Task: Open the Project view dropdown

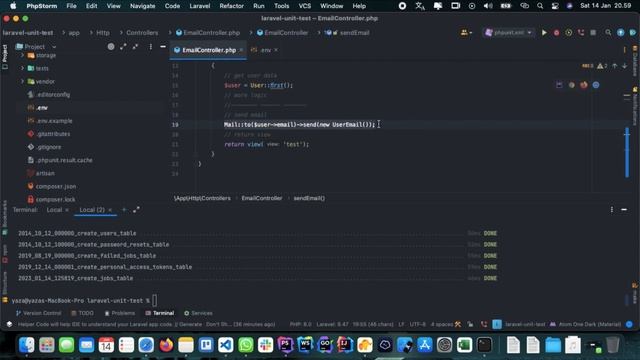Action: (x=36, y=47)
